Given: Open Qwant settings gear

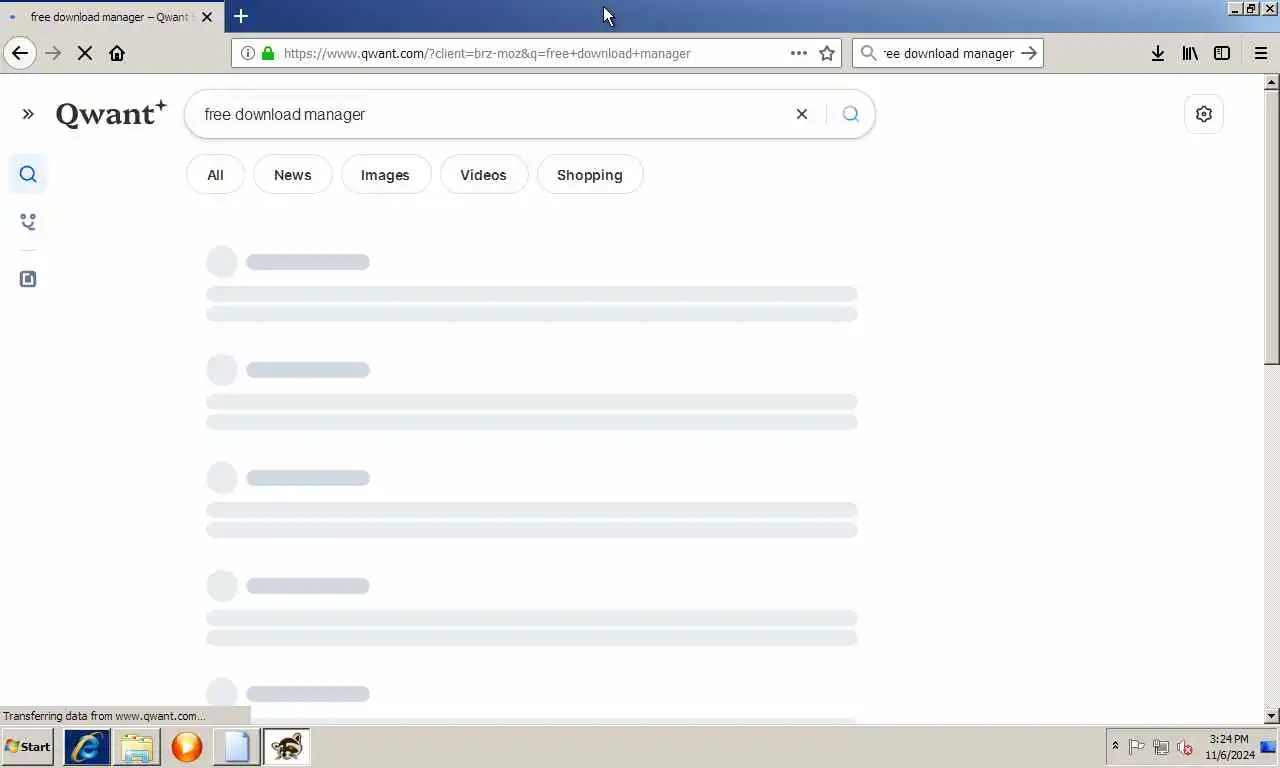Looking at the screenshot, I should 1204,114.
